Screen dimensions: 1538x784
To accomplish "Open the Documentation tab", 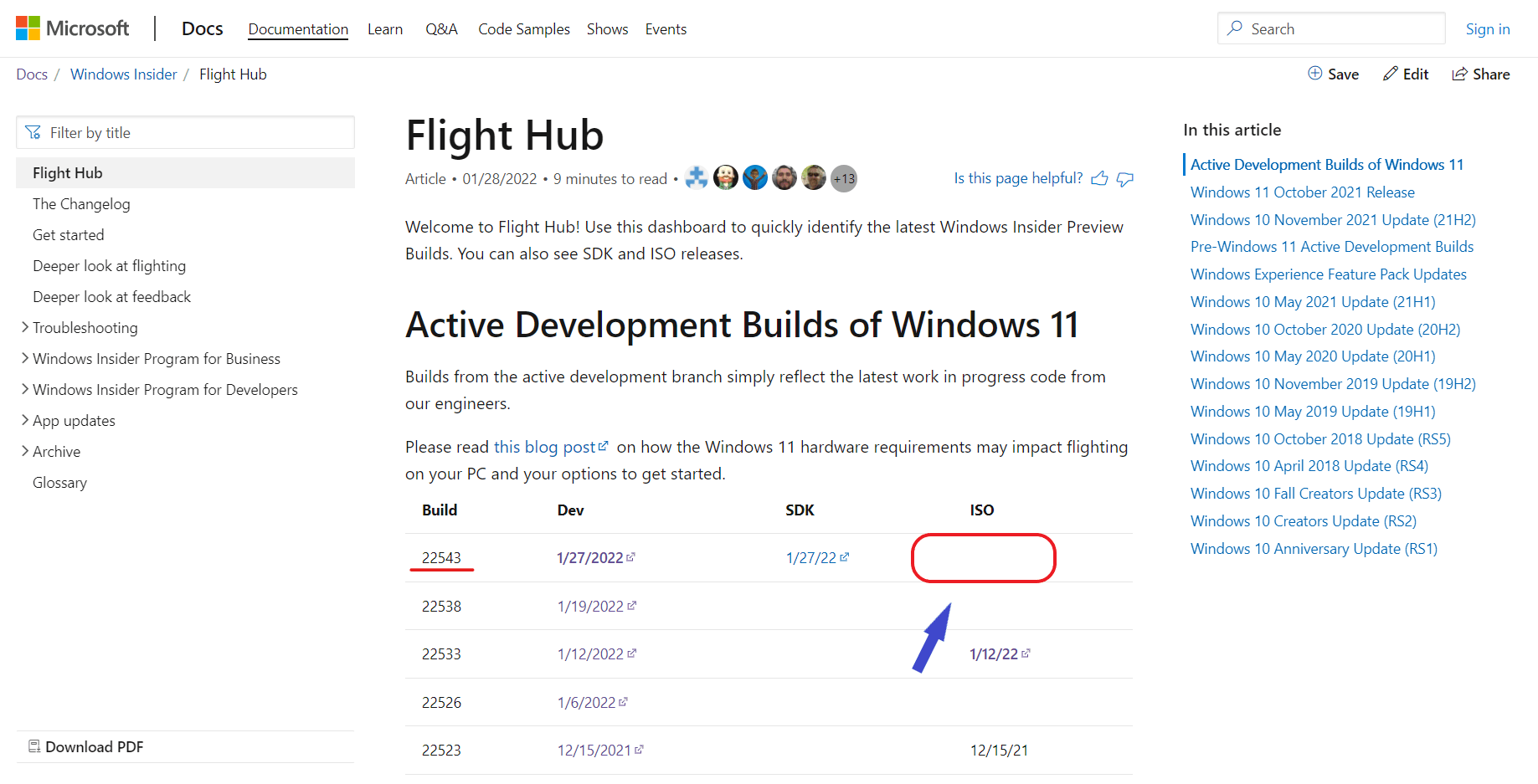I will point(298,29).
